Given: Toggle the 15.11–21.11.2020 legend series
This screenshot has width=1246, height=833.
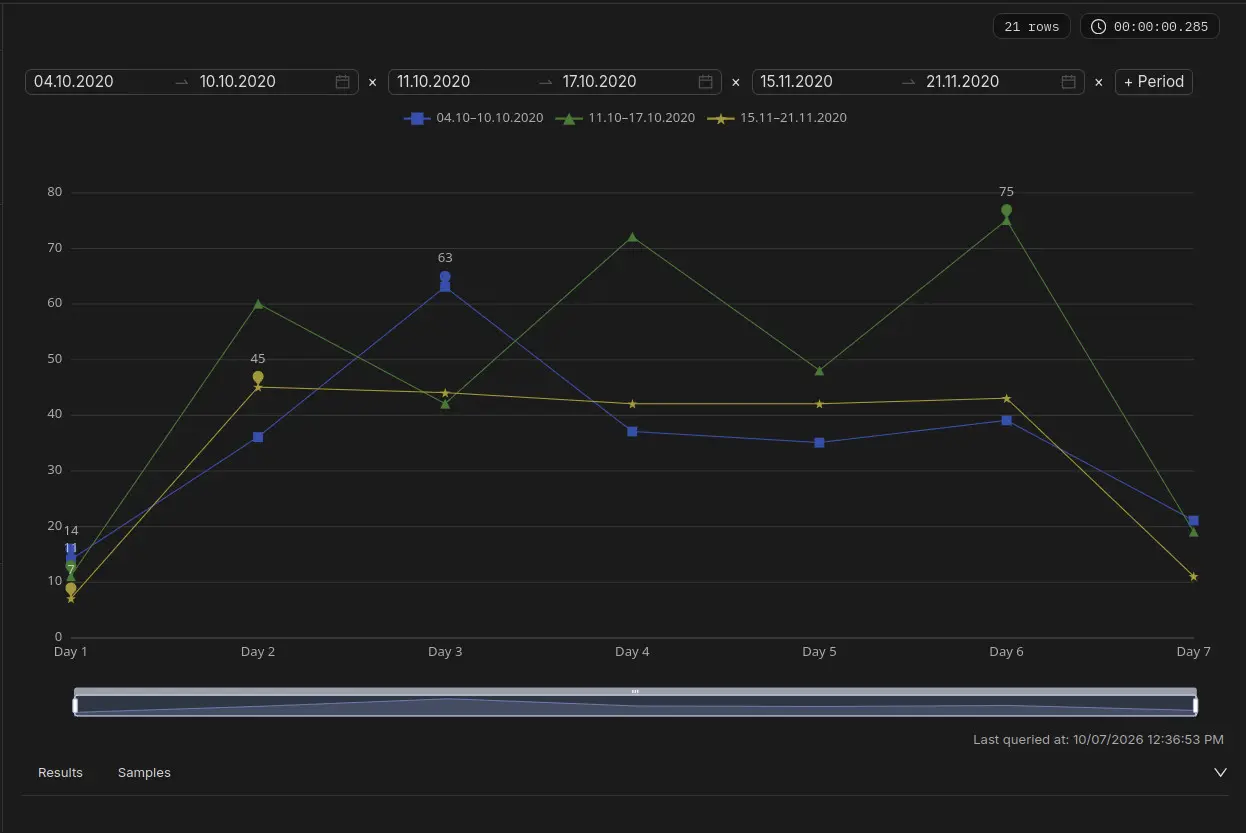Looking at the screenshot, I should click(777, 118).
